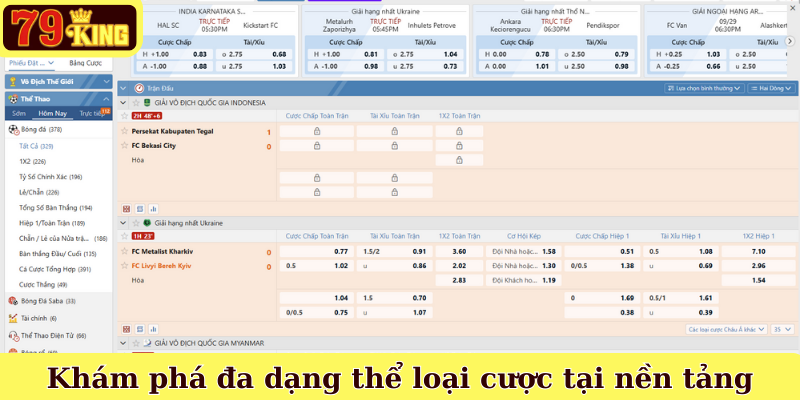Select Tỷ Số Chính Xác (196) market
Image resolution: width=800 pixels, height=400 pixels.
tap(51, 177)
